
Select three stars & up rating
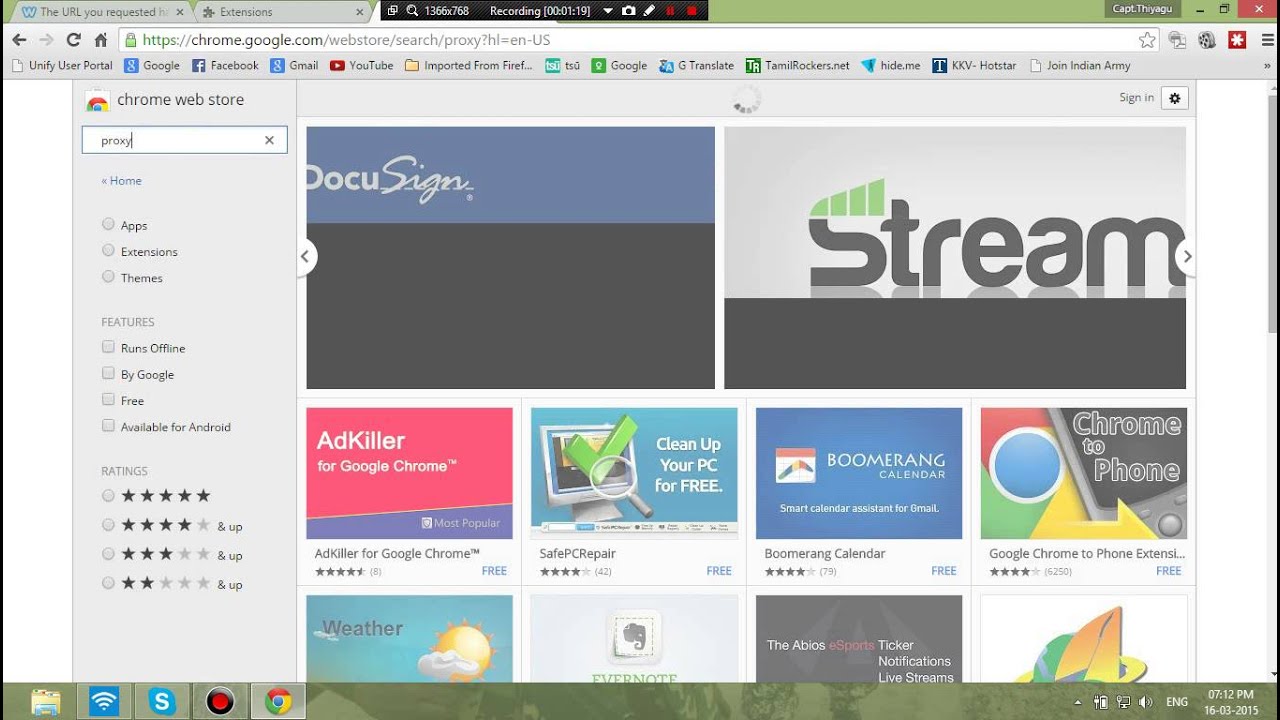point(108,553)
